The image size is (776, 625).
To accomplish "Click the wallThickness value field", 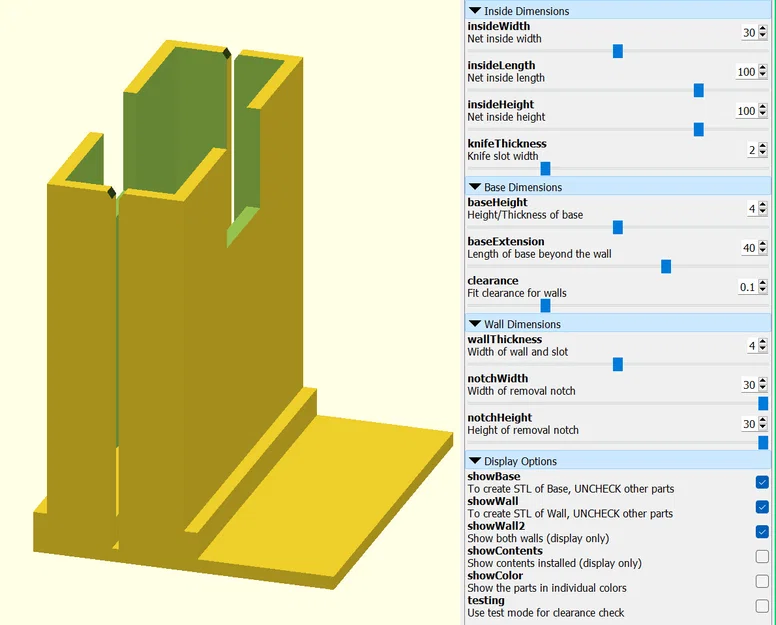I will (752, 346).
